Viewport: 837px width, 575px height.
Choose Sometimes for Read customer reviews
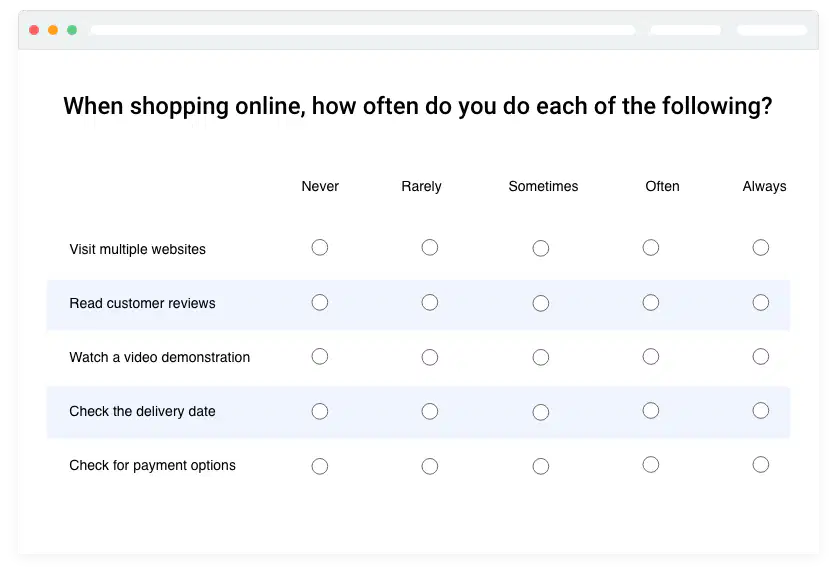click(541, 303)
